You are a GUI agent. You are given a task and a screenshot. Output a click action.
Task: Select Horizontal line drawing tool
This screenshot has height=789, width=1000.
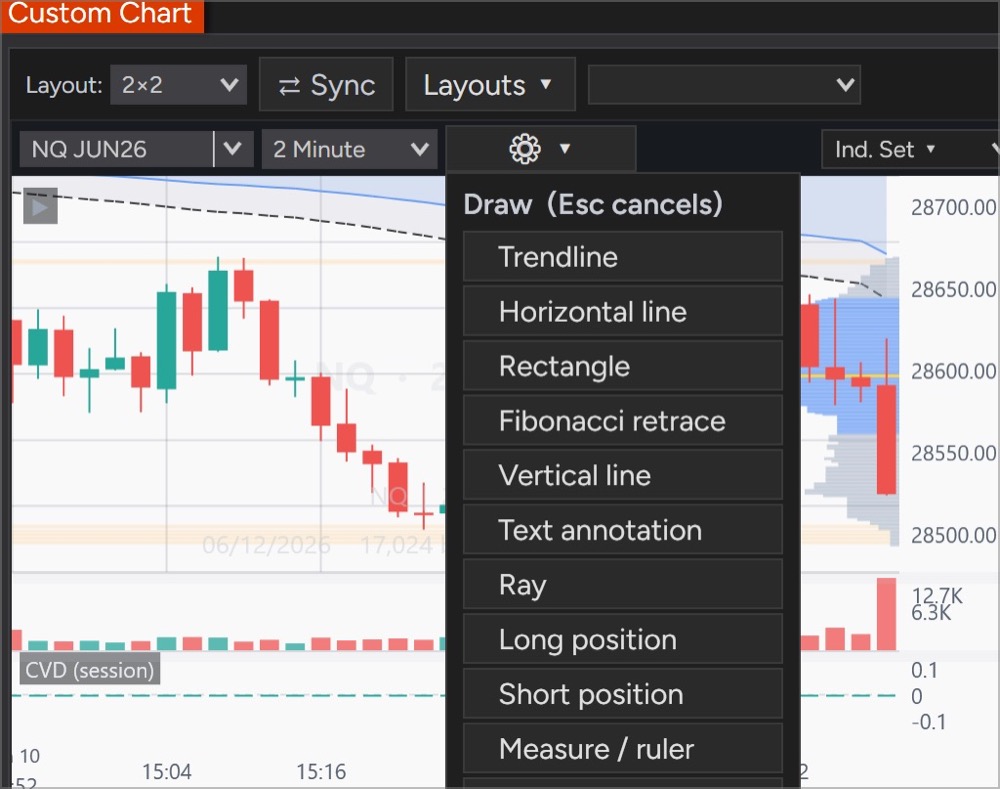coord(622,311)
